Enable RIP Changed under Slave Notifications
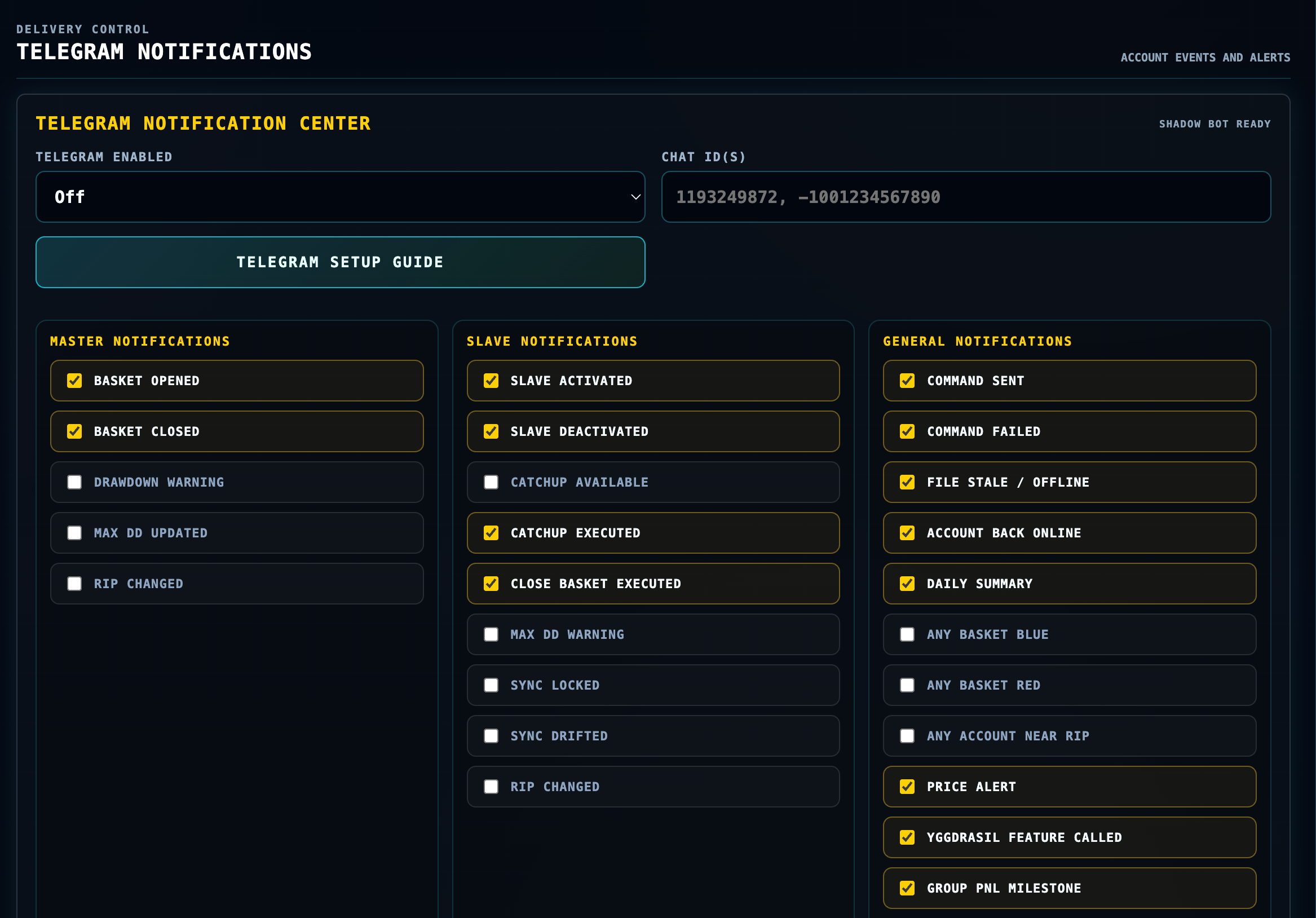The width and height of the screenshot is (1316, 918). point(491,787)
